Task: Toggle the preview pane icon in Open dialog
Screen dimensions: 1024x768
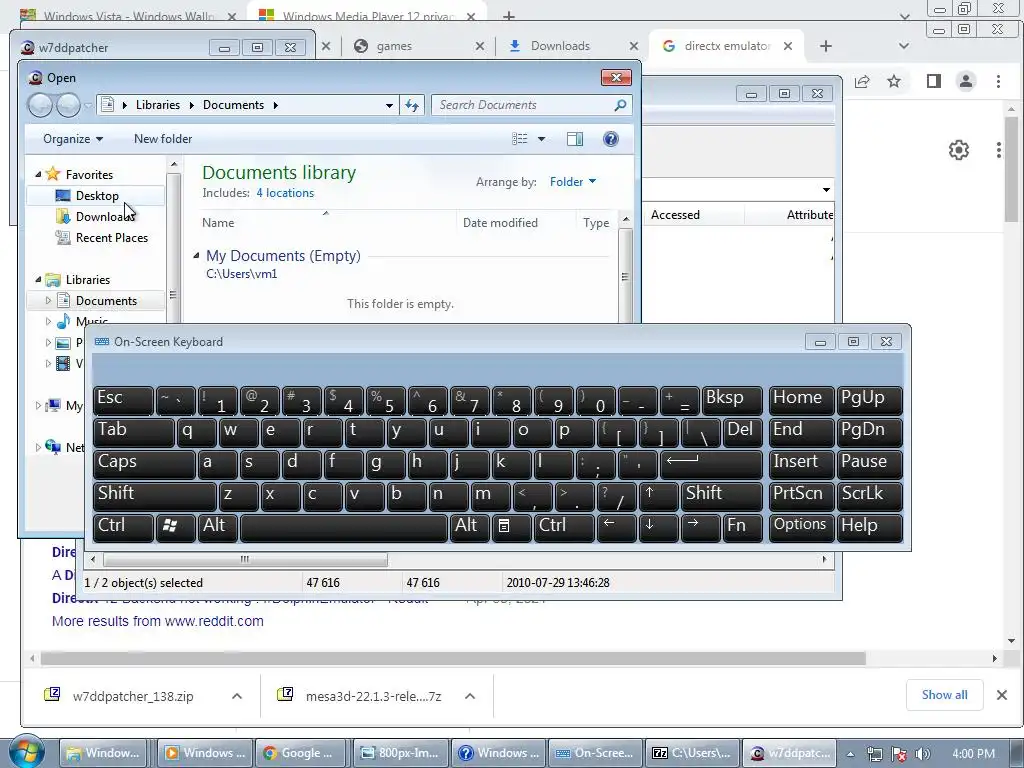Action: coord(575,138)
